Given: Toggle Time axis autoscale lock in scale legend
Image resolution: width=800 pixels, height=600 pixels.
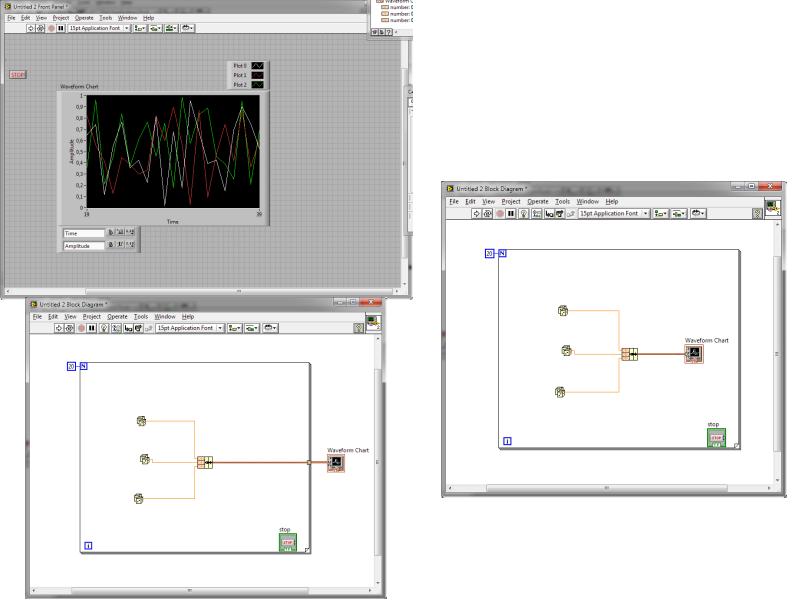Looking at the screenshot, I should coord(111,233).
